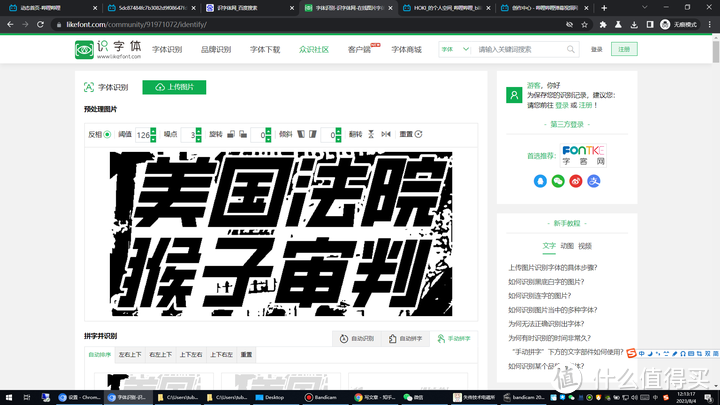Open new browser tab plus button
Image resolution: width=720 pixels, height=405 pixels.
[x=604, y=8]
